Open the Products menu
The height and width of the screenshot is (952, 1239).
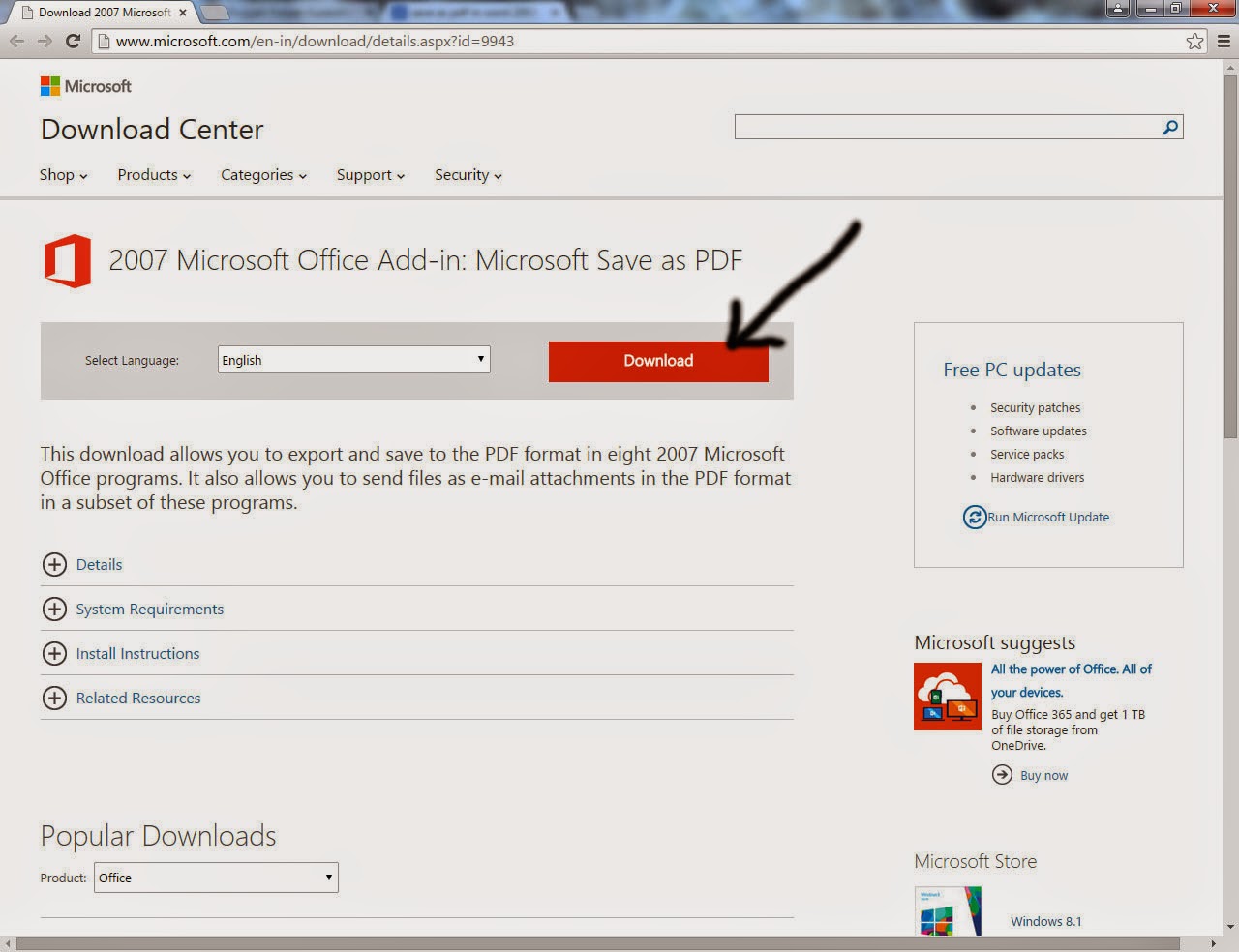154,175
